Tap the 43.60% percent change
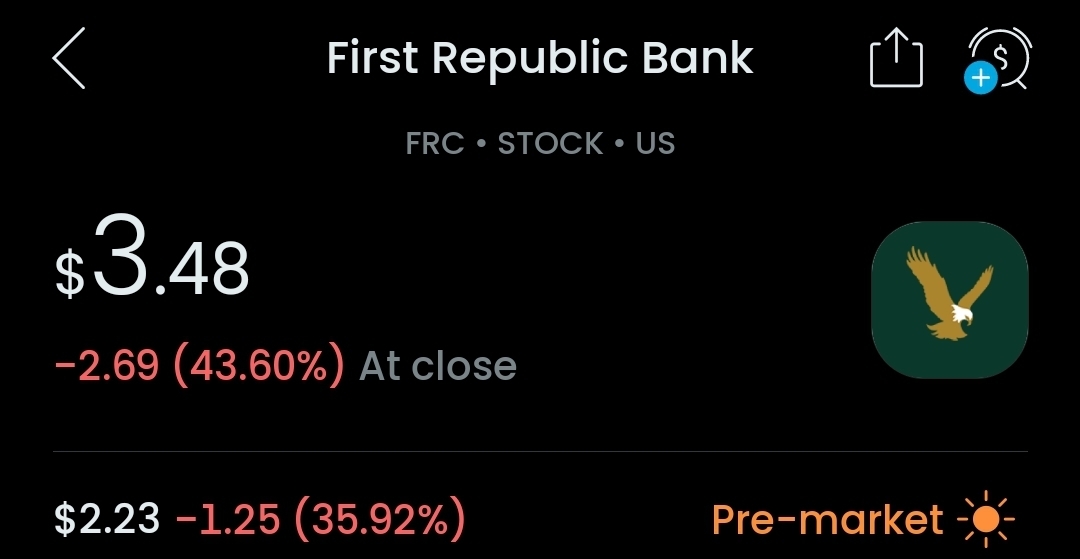The height and width of the screenshot is (559, 1080). coord(259,366)
